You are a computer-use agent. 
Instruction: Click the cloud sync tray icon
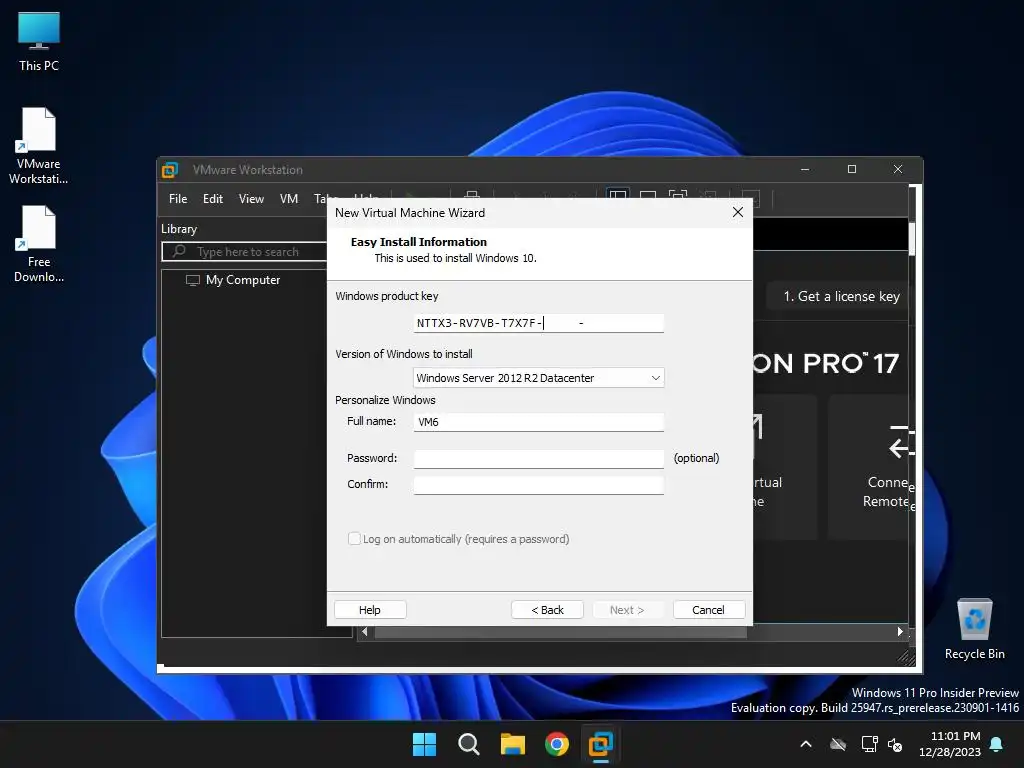pyautogui.click(x=838, y=744)
